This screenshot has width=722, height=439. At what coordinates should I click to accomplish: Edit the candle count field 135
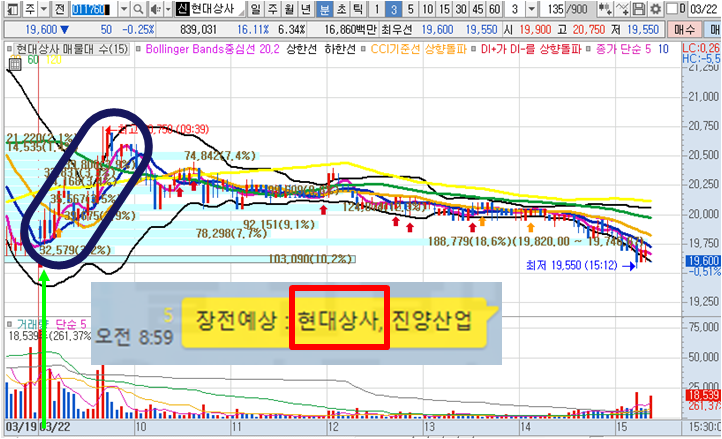coord(556,9)
